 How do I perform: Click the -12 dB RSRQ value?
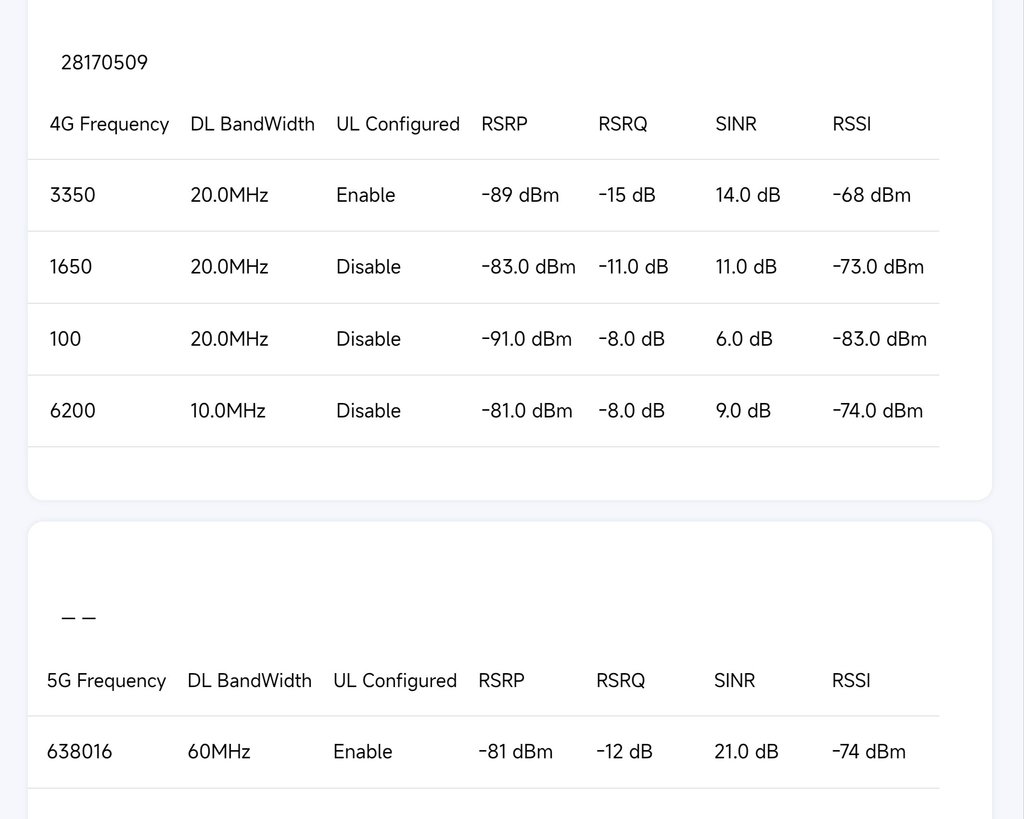tap(624, 751)
